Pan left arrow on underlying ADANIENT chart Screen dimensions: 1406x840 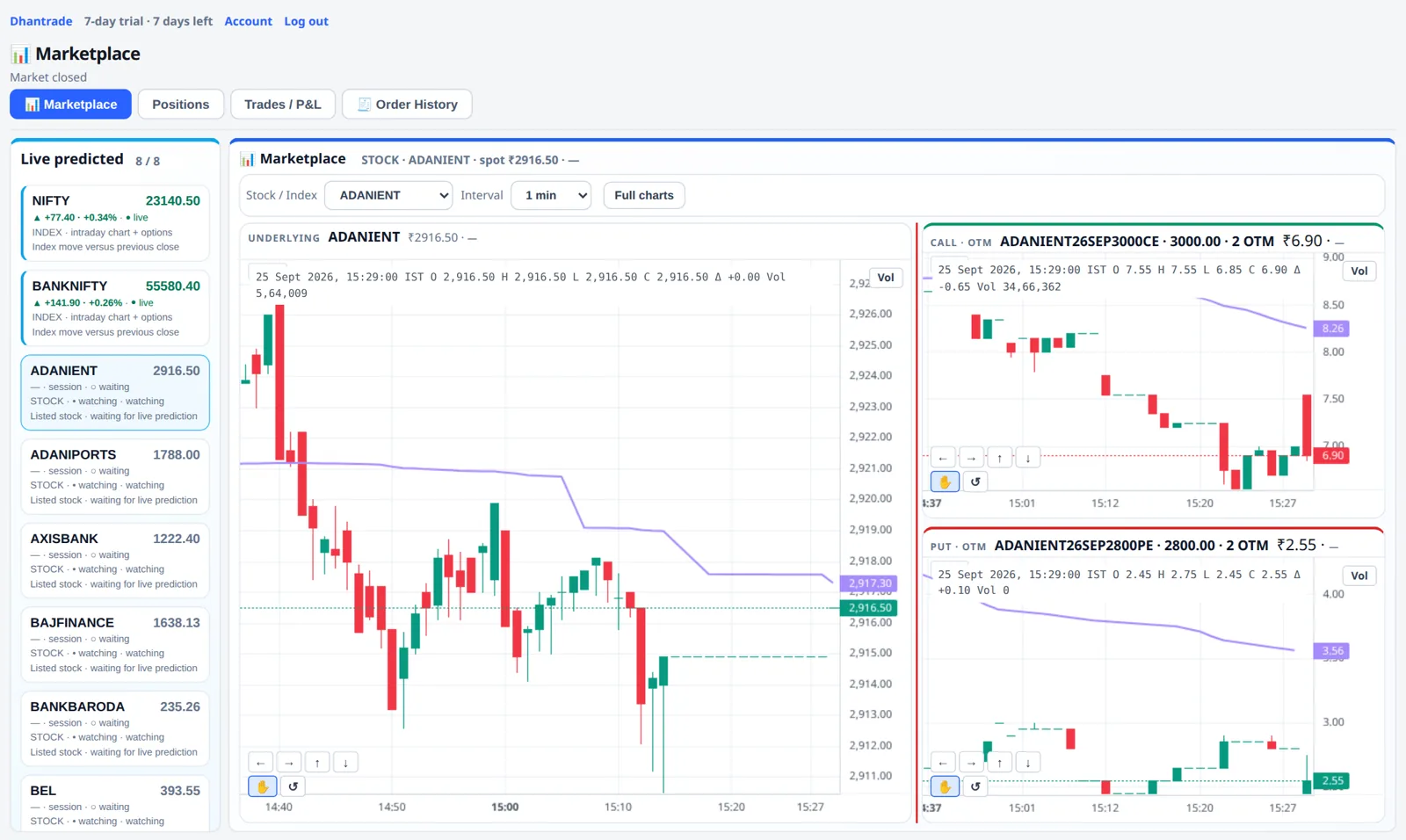(x=260, y=763)
